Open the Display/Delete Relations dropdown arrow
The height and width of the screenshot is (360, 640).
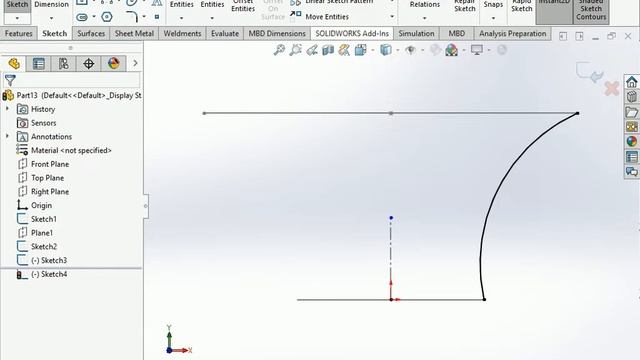tap(424, 18)
